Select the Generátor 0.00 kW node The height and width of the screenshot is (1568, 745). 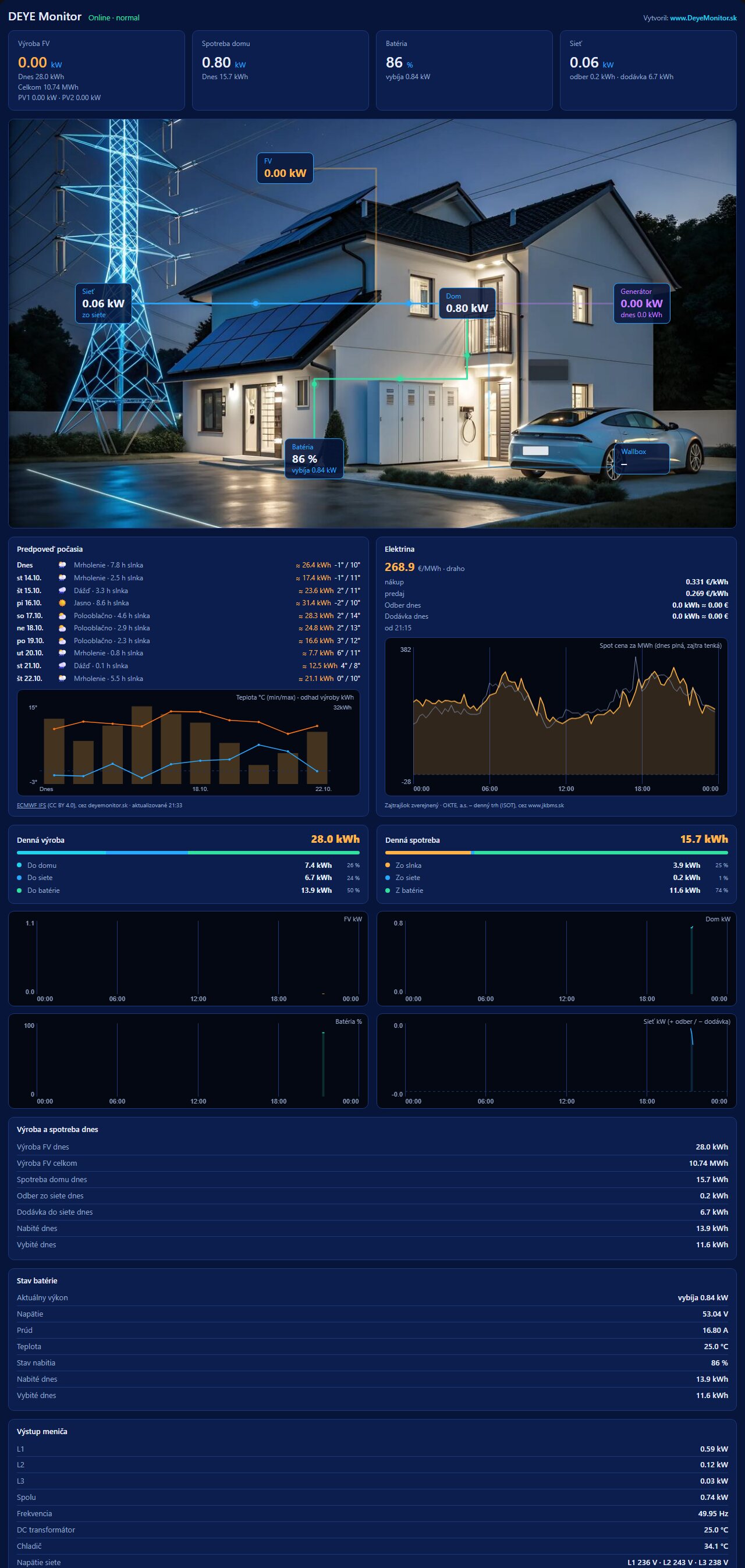tap(641, 303)
